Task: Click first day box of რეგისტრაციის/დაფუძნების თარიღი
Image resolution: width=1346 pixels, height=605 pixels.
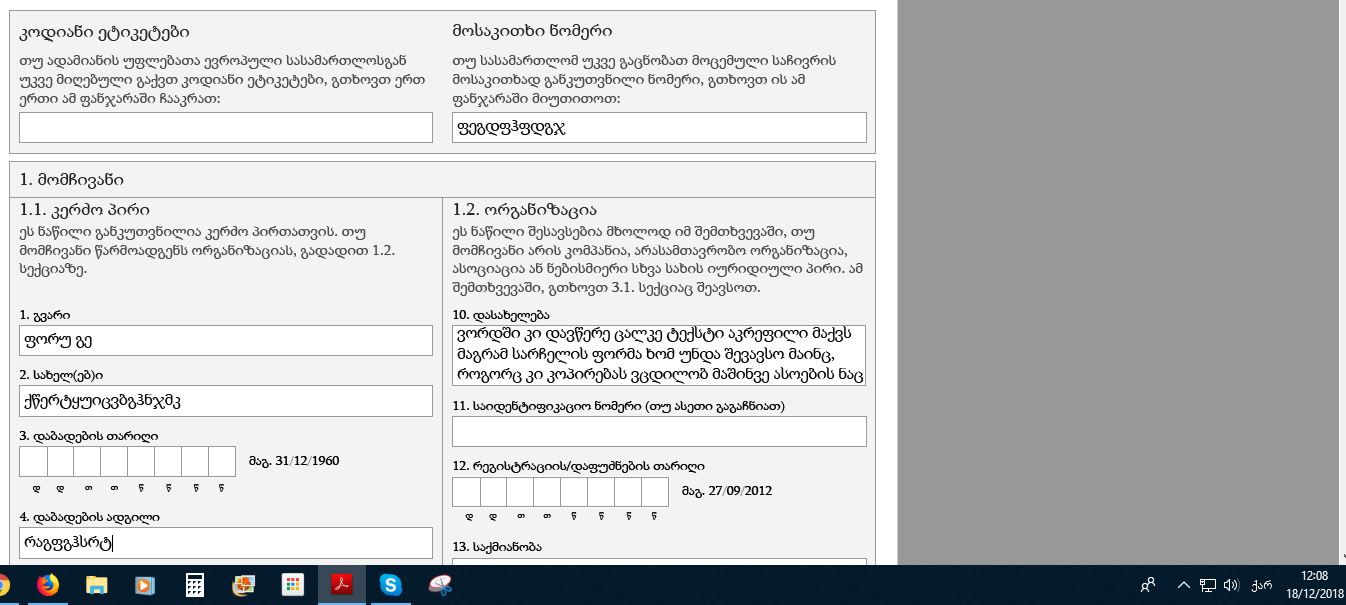Action: click(x=466, y=492)
